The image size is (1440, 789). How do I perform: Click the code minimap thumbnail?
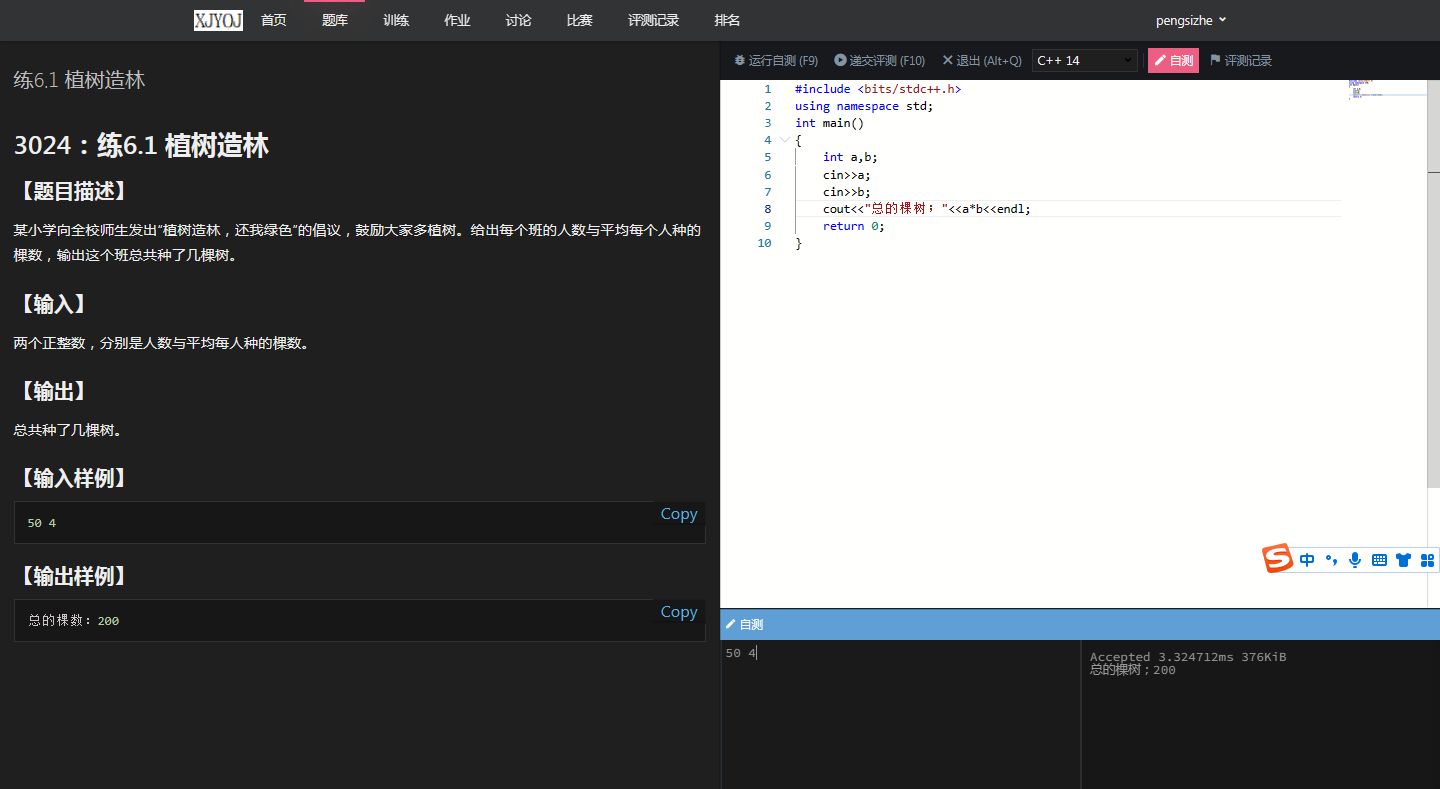[1386, 90]
